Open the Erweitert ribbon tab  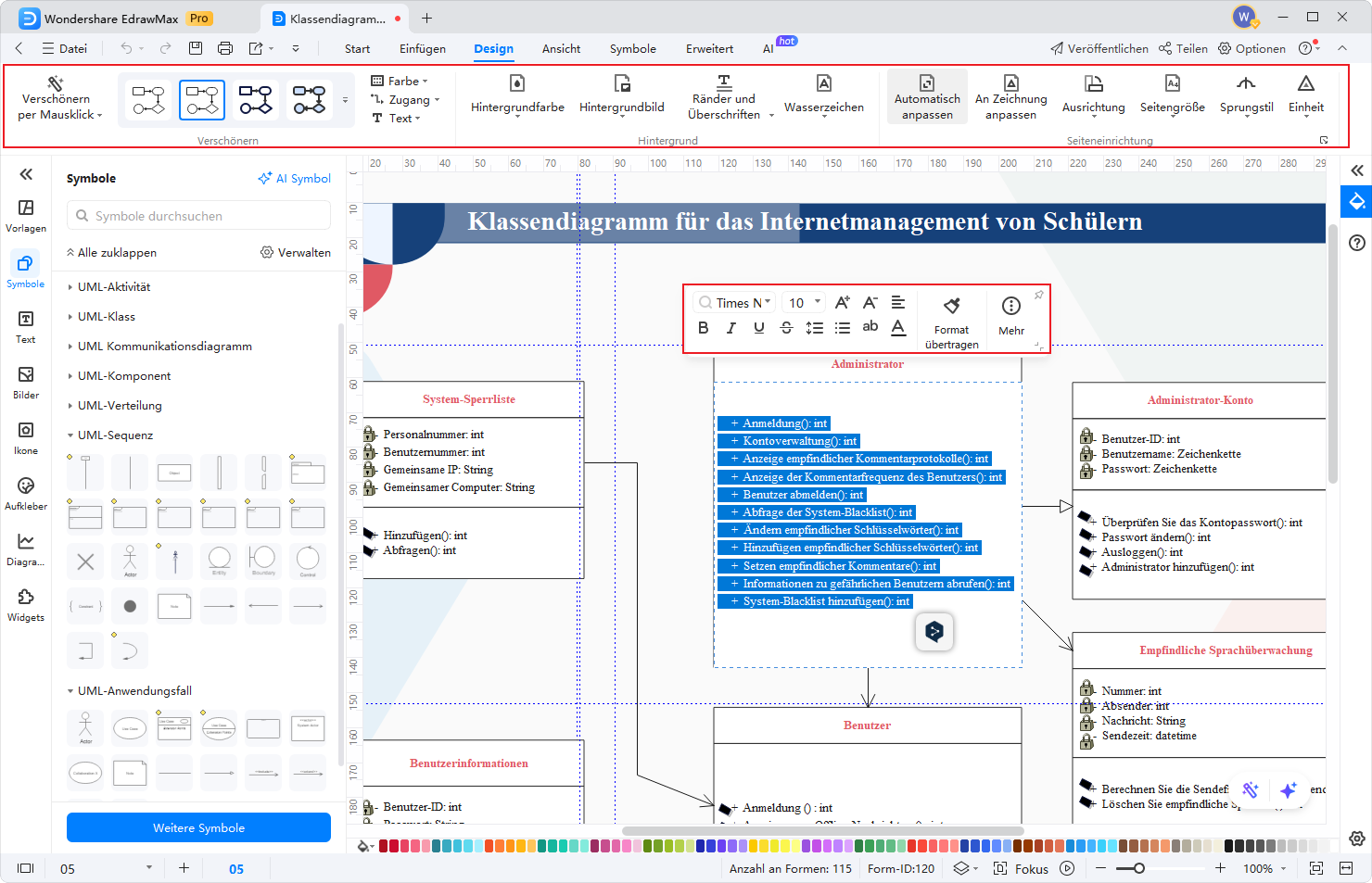tap(709, 49)
